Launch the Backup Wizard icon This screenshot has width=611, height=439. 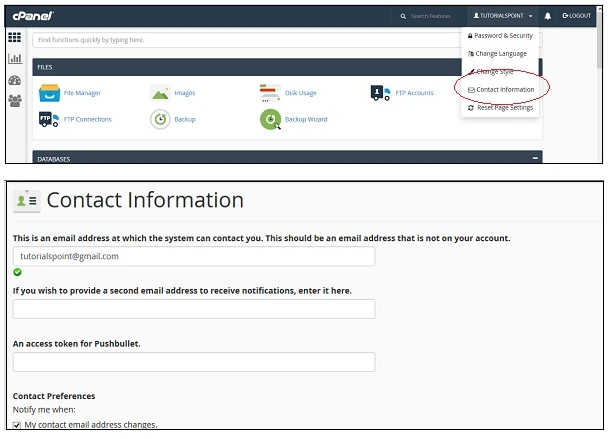(269, 120)
